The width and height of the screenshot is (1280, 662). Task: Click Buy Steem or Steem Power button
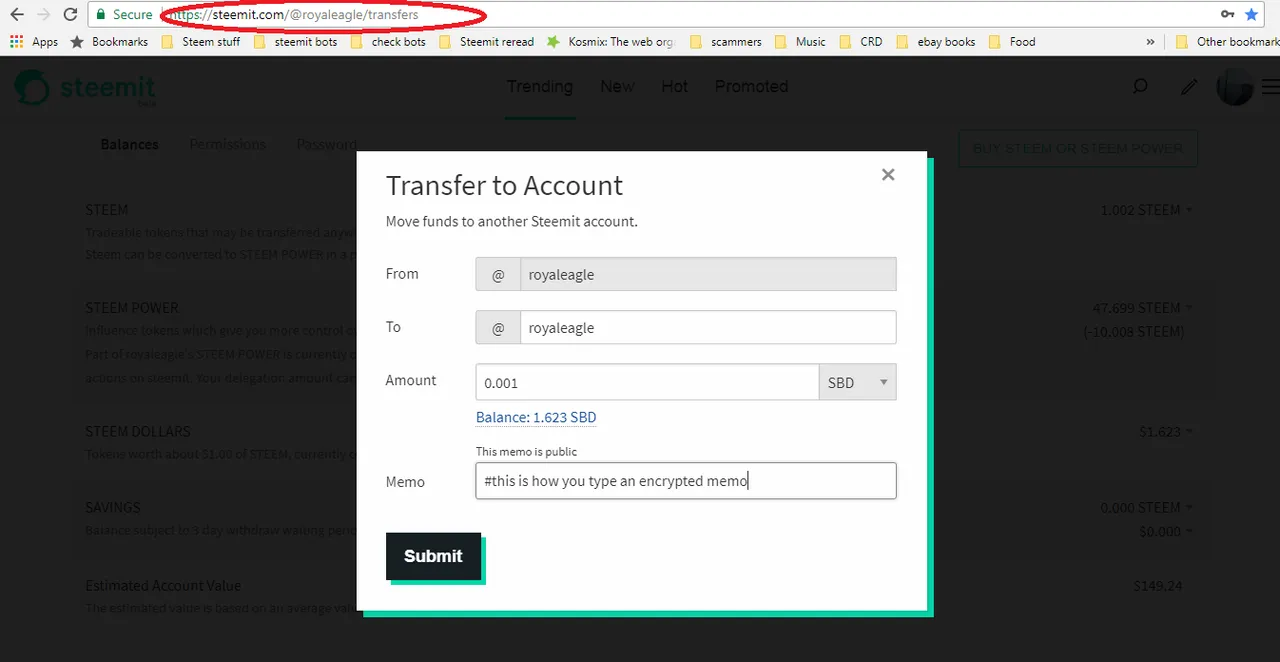pos(1078,148)
